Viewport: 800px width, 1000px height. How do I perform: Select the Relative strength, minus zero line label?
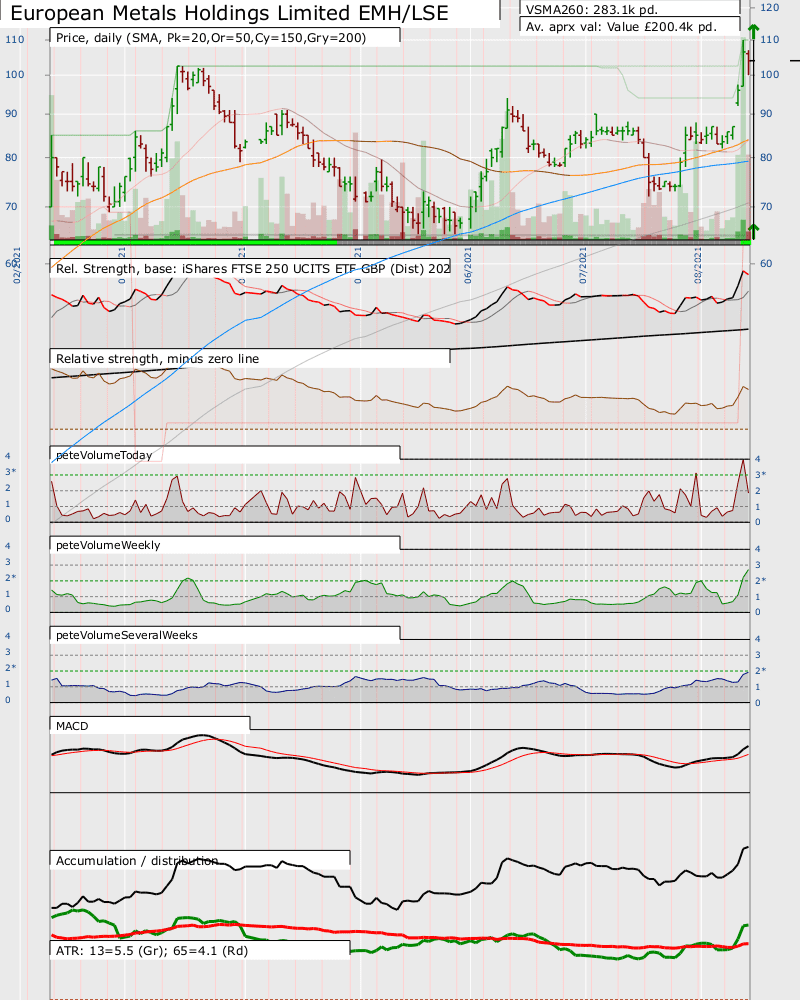(x=250, y=358)
